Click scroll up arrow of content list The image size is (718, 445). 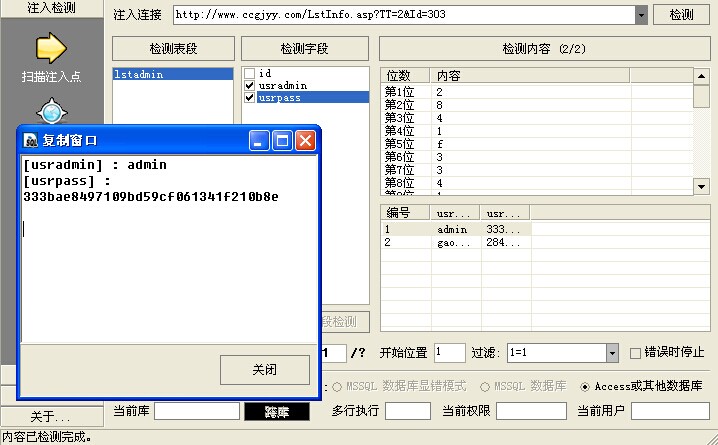[701, 76]
